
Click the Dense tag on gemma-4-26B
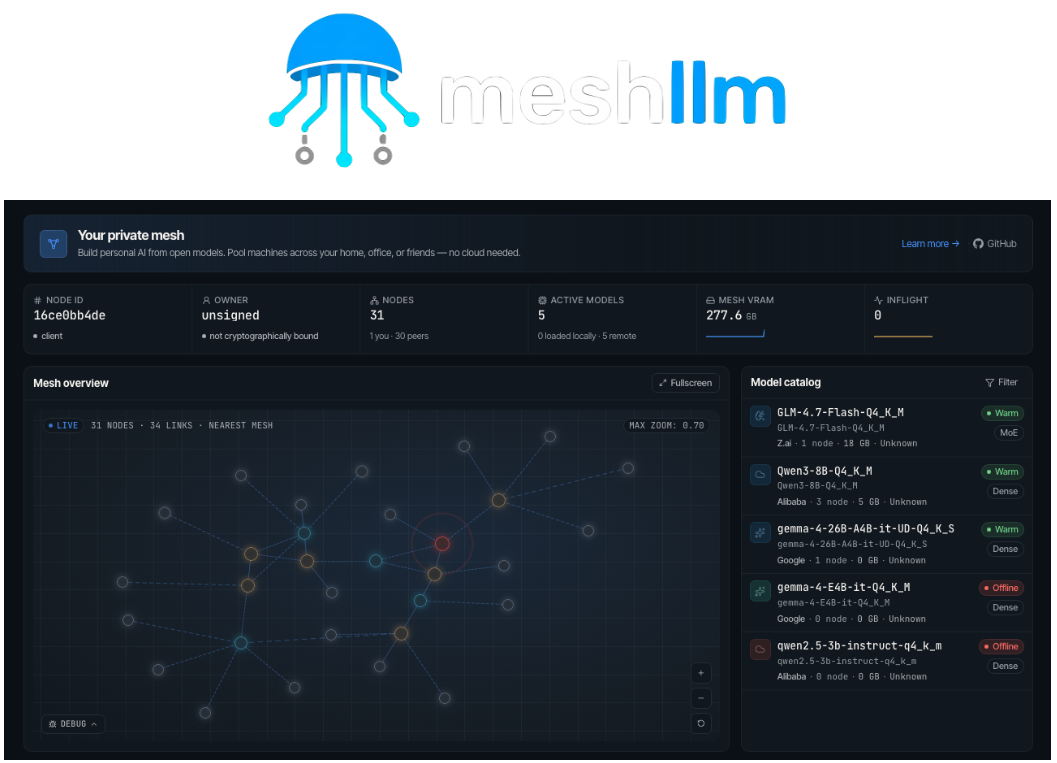pyautogui.click(x=1005, y=549)
